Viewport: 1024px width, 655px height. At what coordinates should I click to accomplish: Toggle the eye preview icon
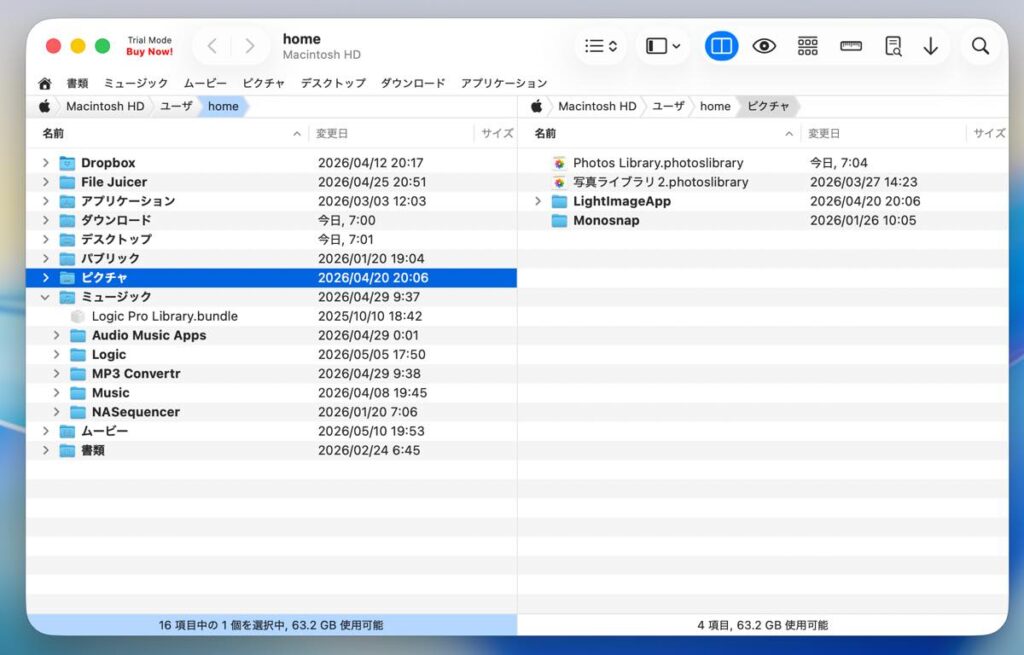coord(763,46)
